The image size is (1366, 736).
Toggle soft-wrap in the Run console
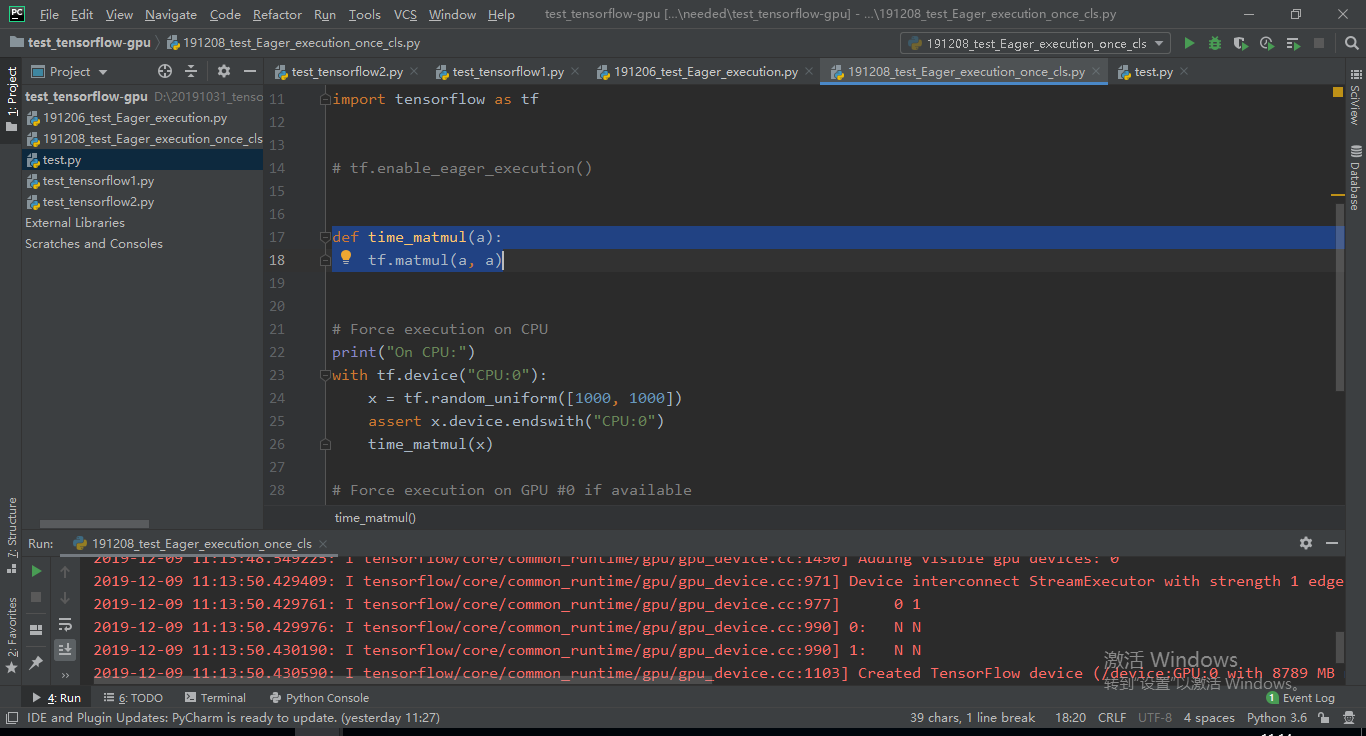(65, 624)
